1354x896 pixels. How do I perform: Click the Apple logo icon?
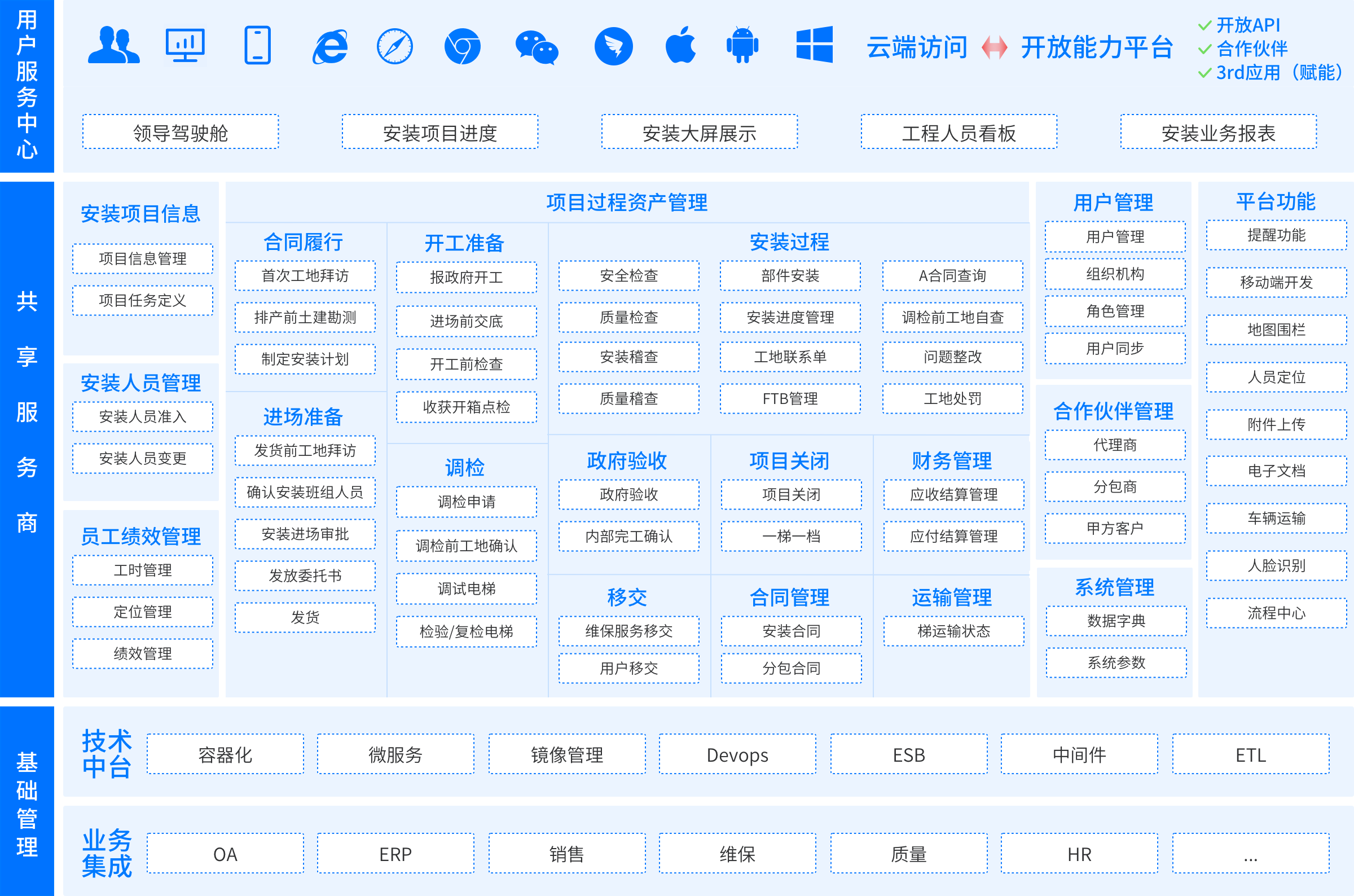pos(681,45)
